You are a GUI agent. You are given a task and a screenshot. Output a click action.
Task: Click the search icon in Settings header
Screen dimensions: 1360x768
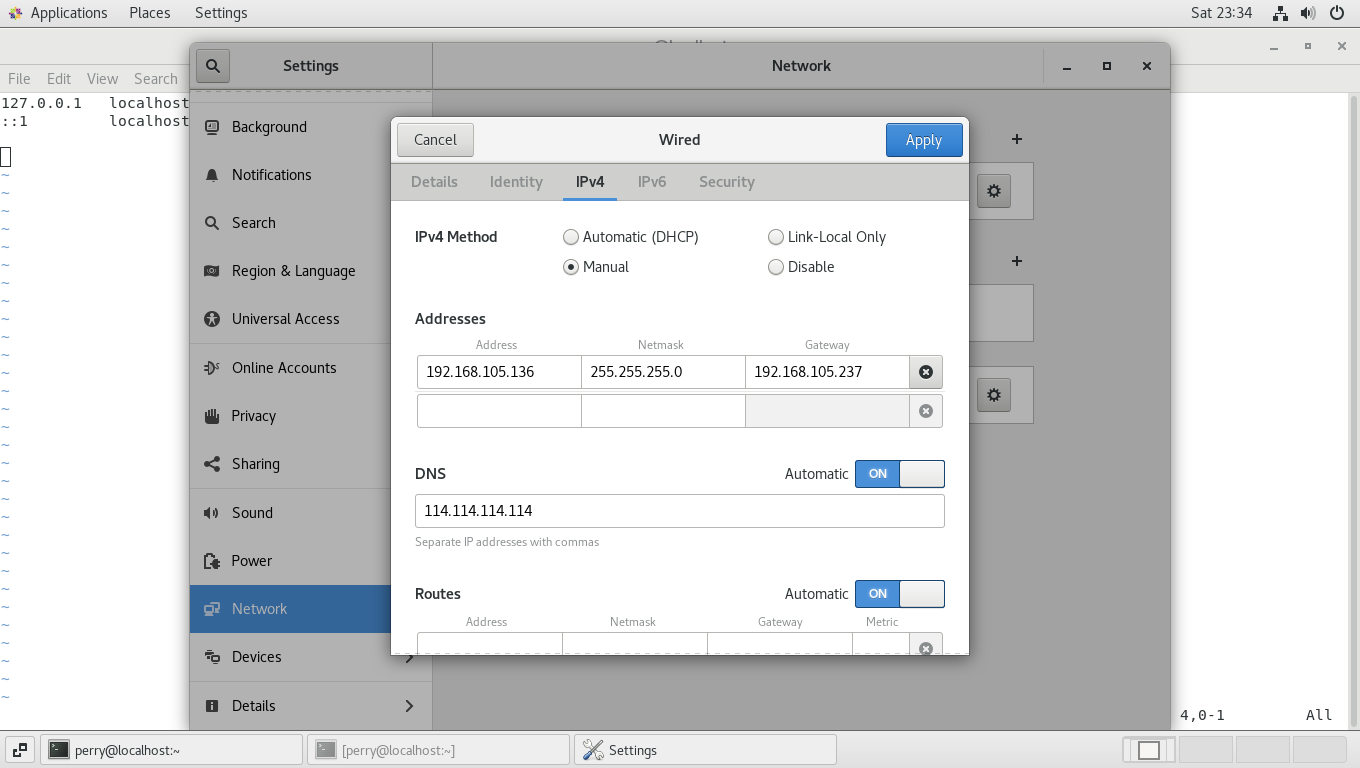pos(212,66)
